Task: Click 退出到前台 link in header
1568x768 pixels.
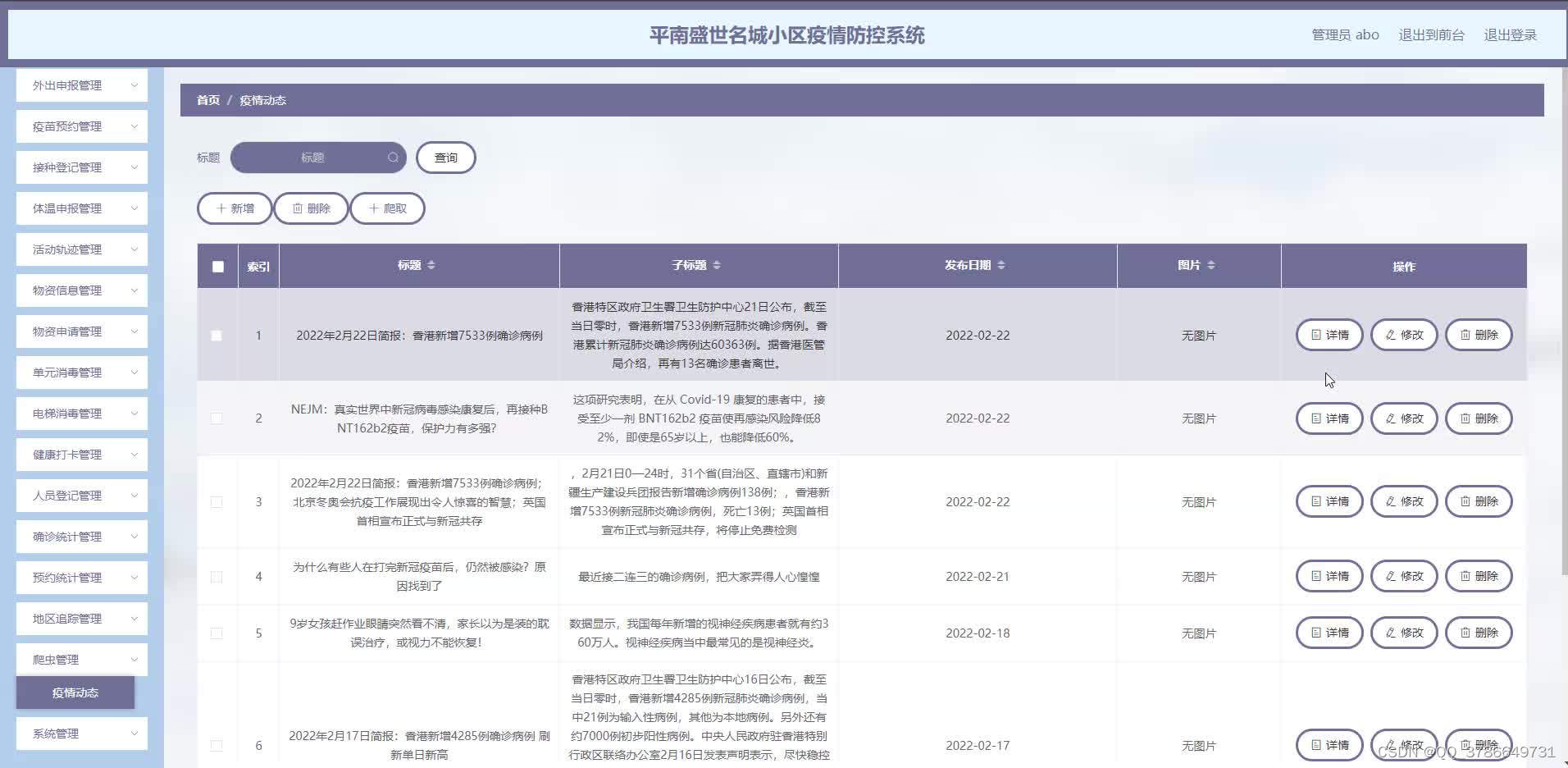Action: click(x=1431, y=34)
